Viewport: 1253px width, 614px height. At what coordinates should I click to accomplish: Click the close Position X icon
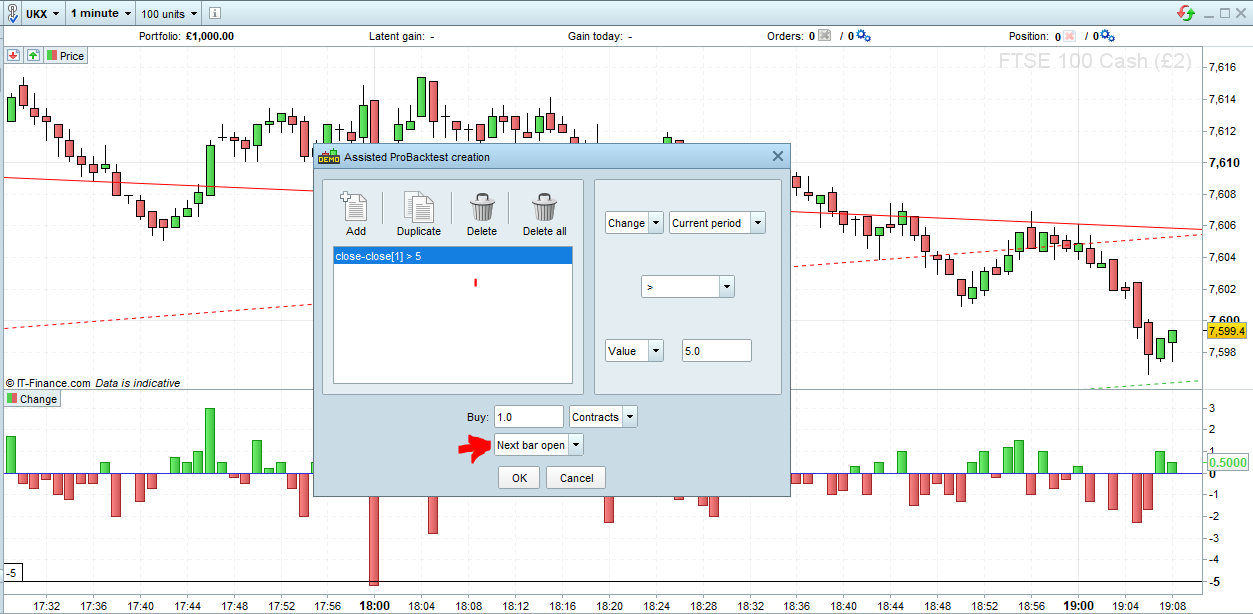click(1069, 36)
